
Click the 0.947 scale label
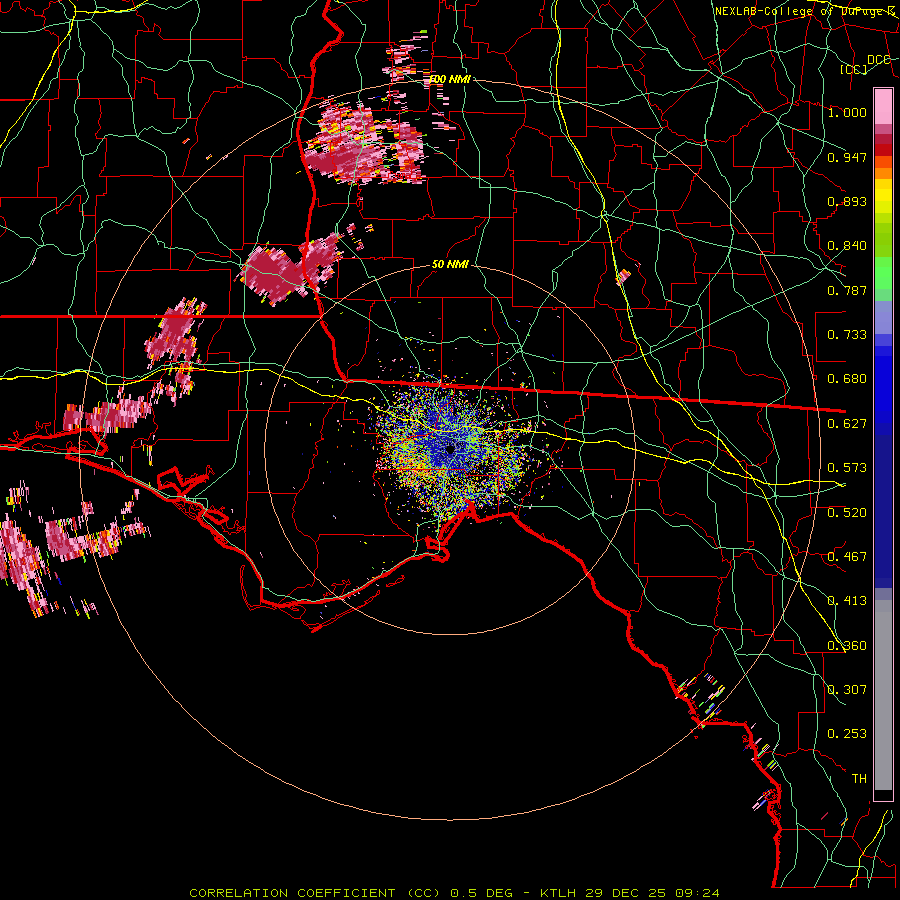[847, 157]
